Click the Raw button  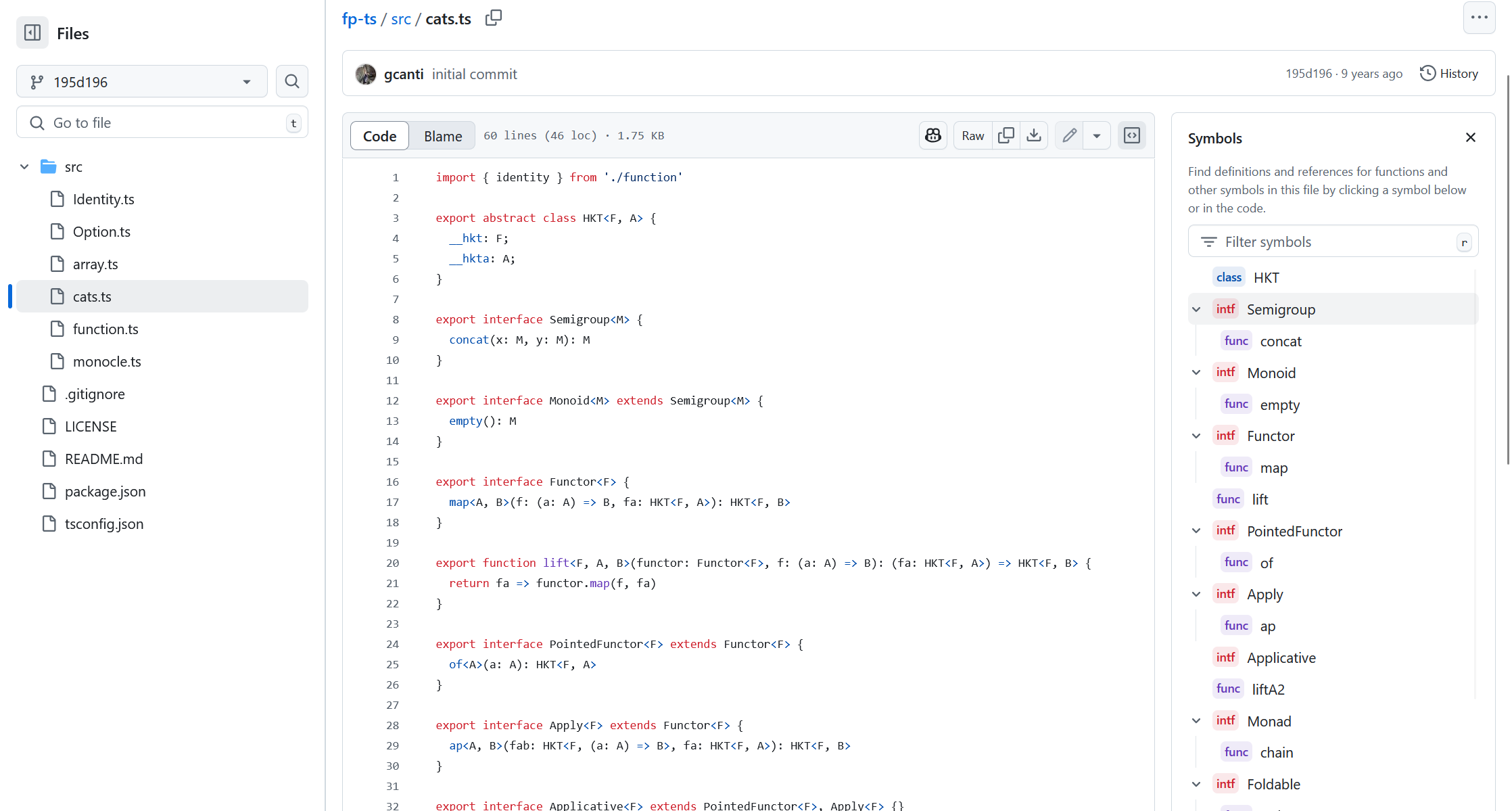click(x=973, y=135)
